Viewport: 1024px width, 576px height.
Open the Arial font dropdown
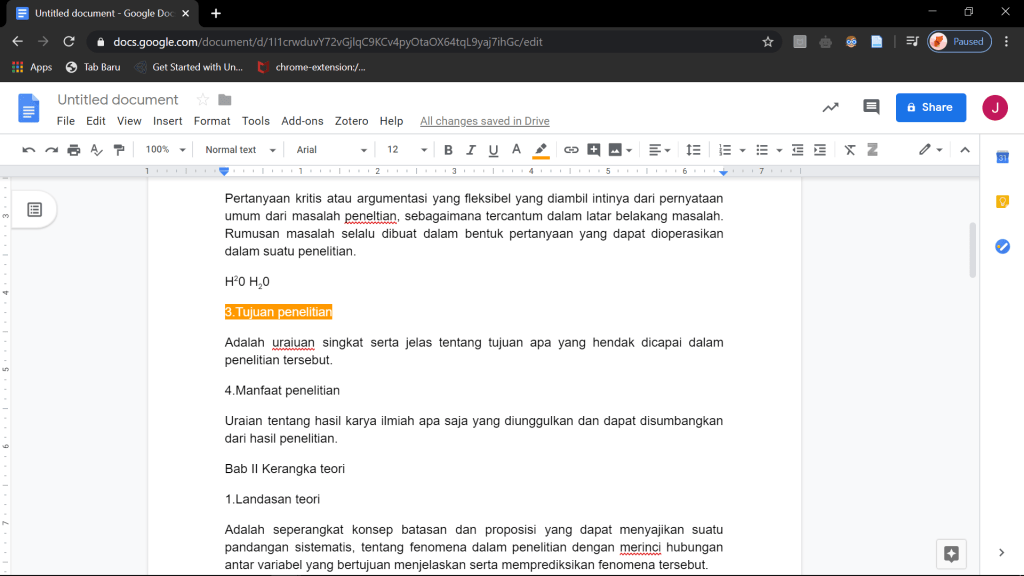point(332,150)
